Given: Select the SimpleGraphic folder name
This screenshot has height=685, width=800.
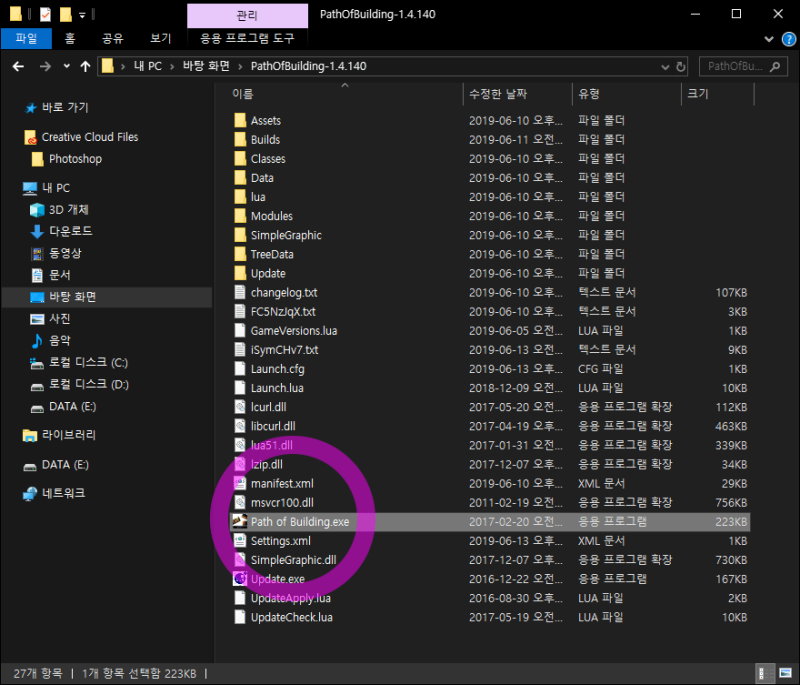Looking at the screenshot, I should click(x=286, y=235).
